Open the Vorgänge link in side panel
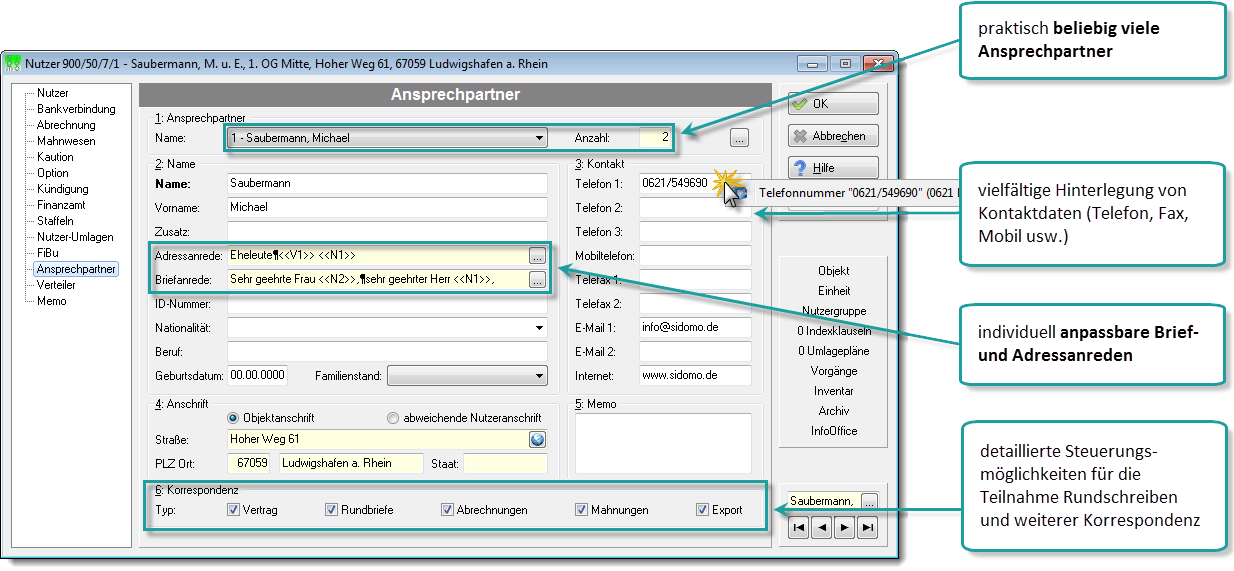The width and height of the screenshot is (1234, 571). click(x=834, y=371)
